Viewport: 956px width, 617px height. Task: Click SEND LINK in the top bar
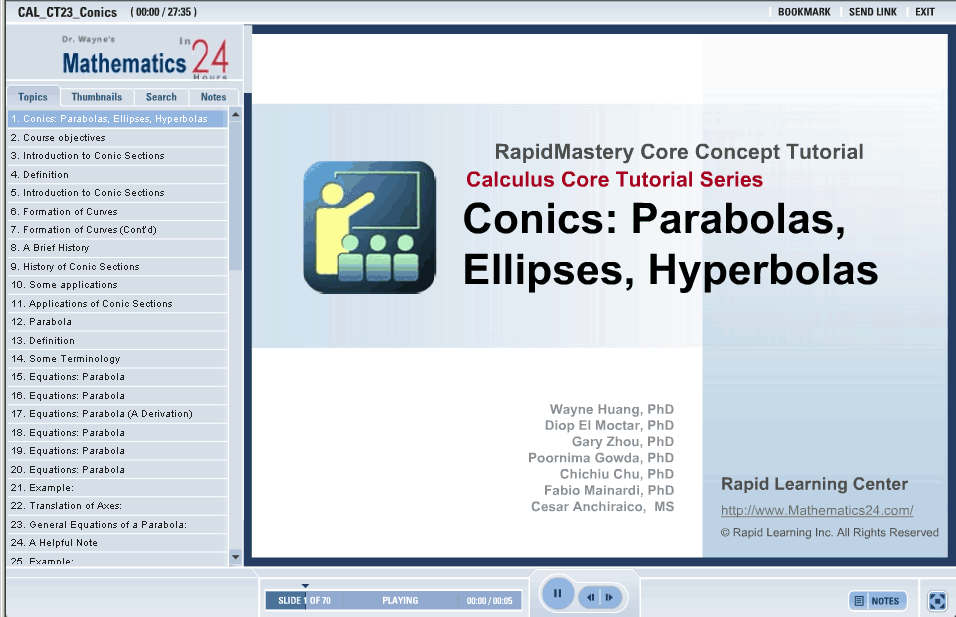coord(872,12)
